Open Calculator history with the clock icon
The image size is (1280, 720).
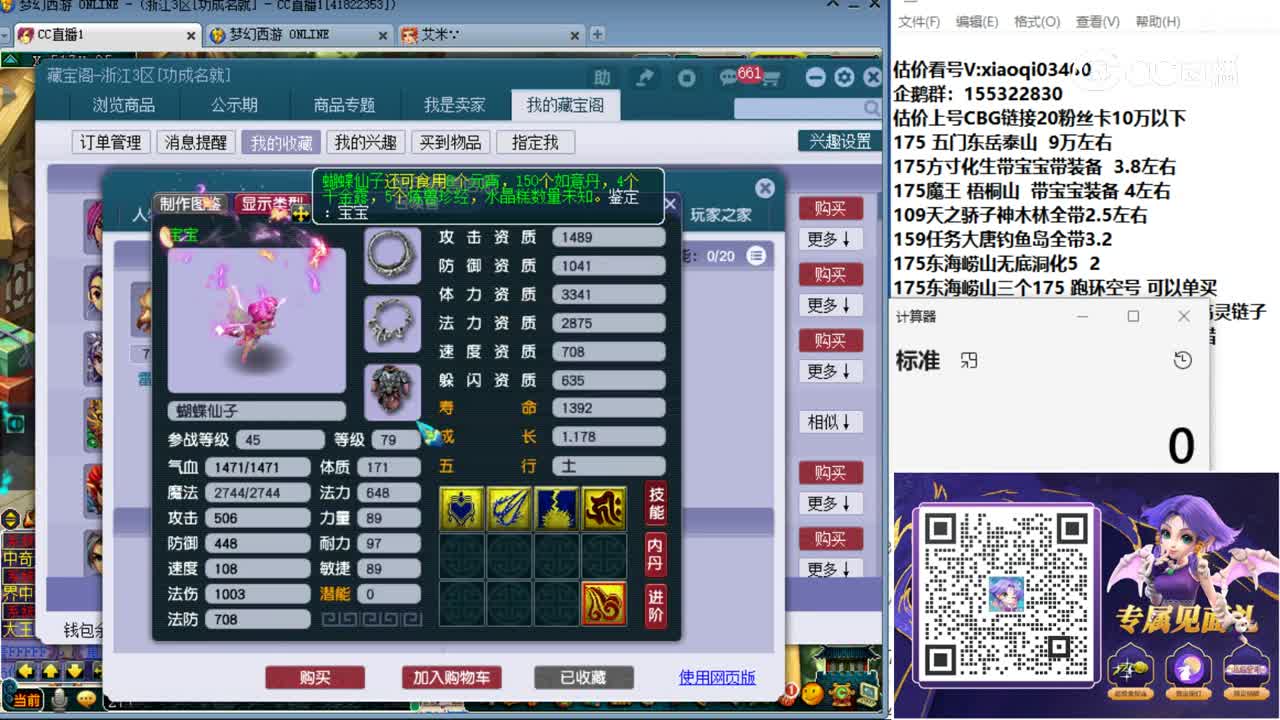tap(1183, 361)
